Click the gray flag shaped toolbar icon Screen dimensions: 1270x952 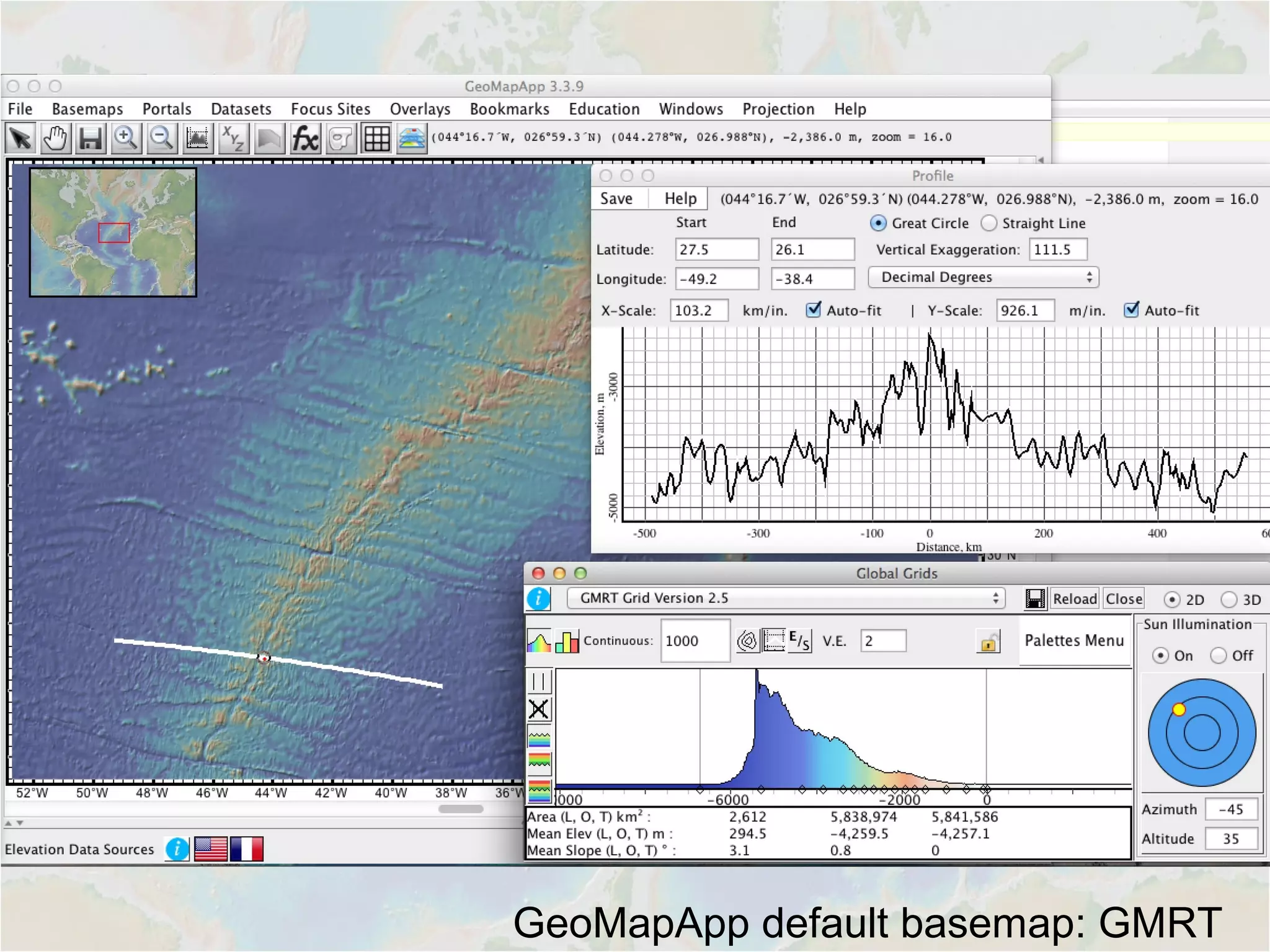(x=269, y=138)
